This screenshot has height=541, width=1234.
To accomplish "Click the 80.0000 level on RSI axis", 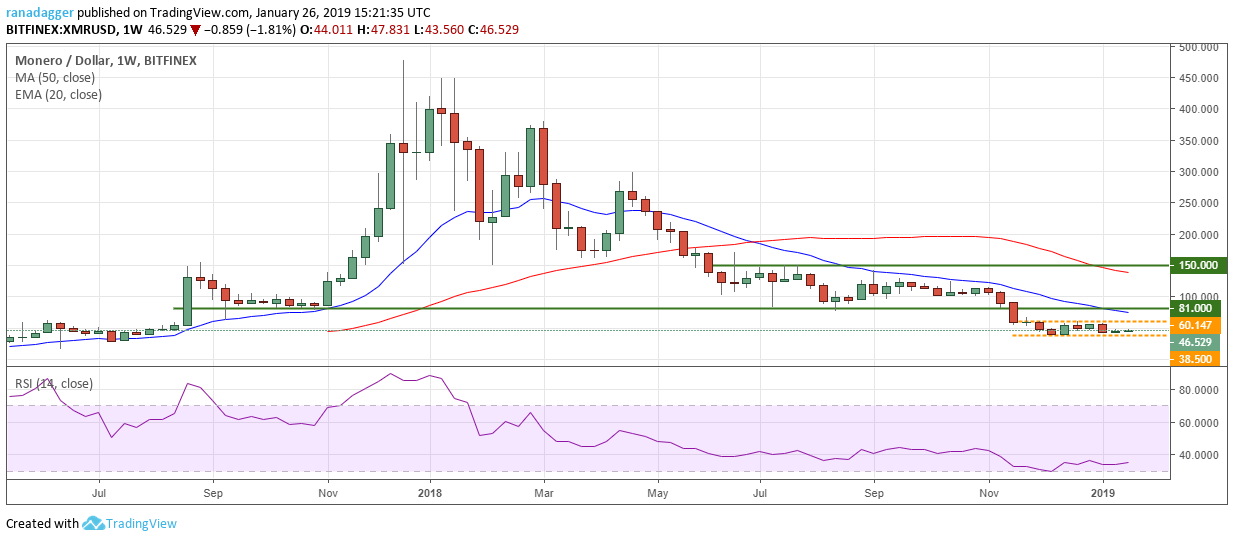I will pyautogui.click(x=1200, y=391).
